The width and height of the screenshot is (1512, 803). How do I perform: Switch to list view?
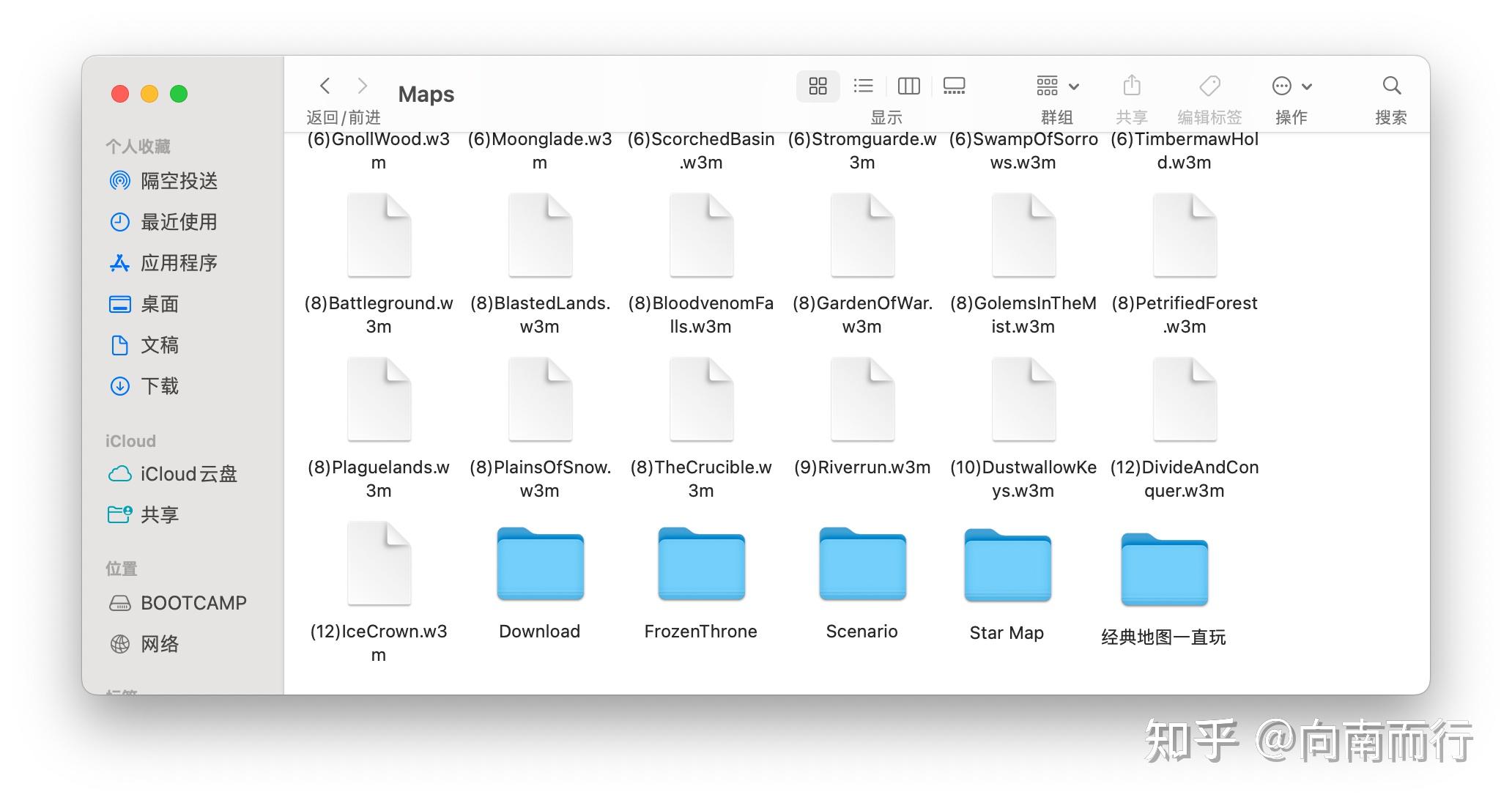pos(863,86)
